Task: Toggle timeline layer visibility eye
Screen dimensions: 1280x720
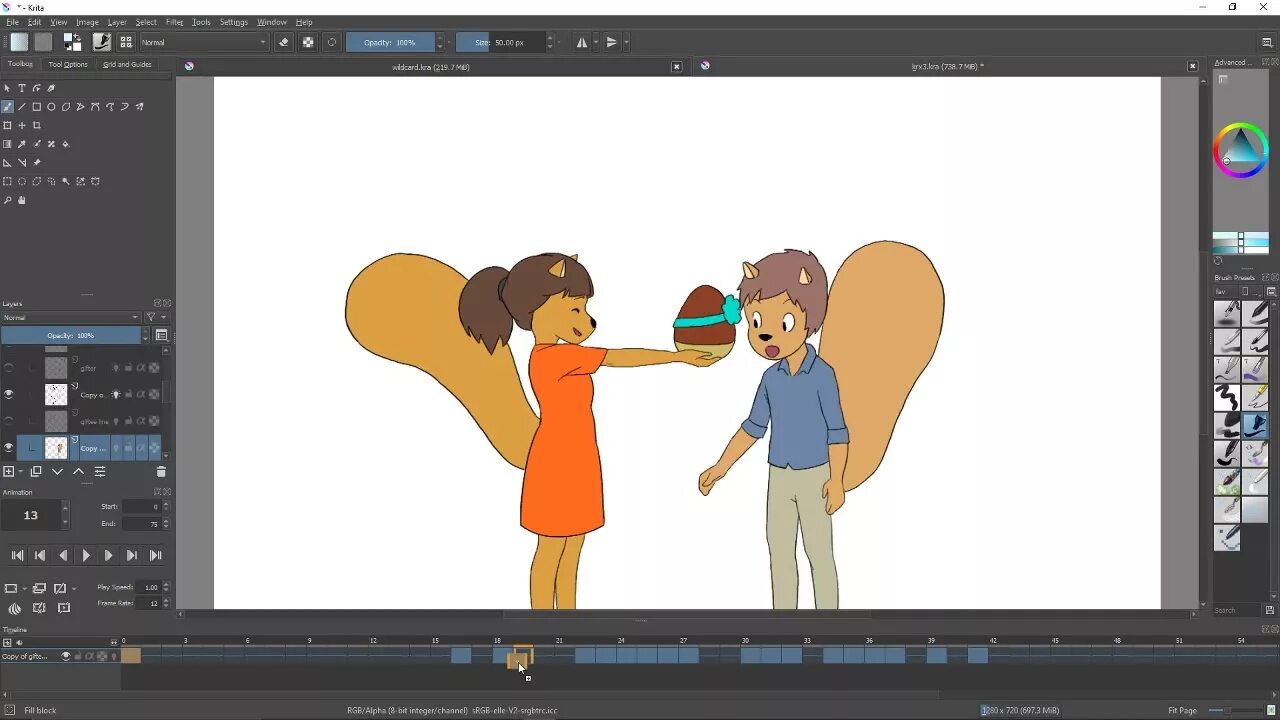Action: (x=66, y=656)
